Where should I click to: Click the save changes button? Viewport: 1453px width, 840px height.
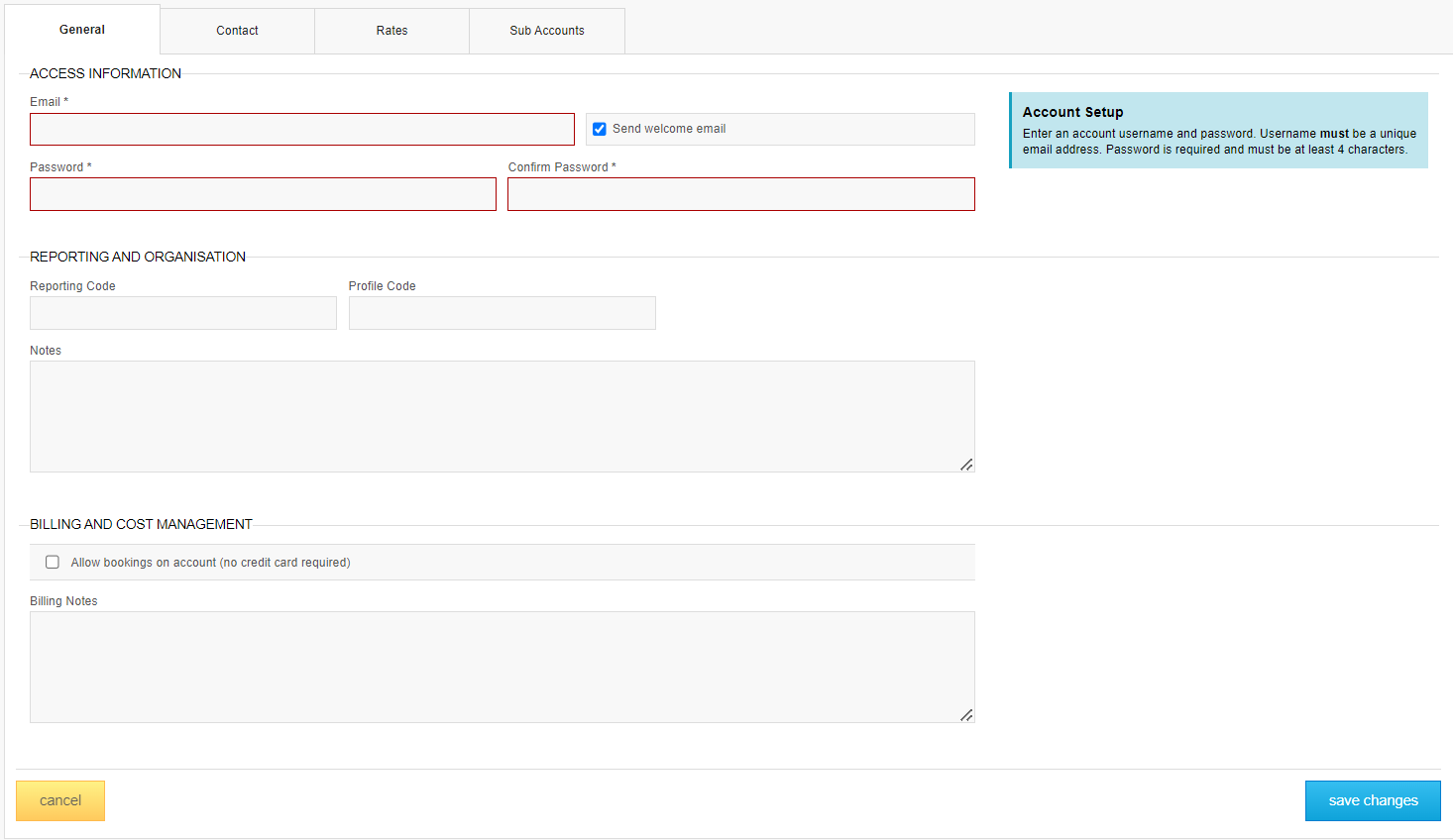[x=1373, y=800]
